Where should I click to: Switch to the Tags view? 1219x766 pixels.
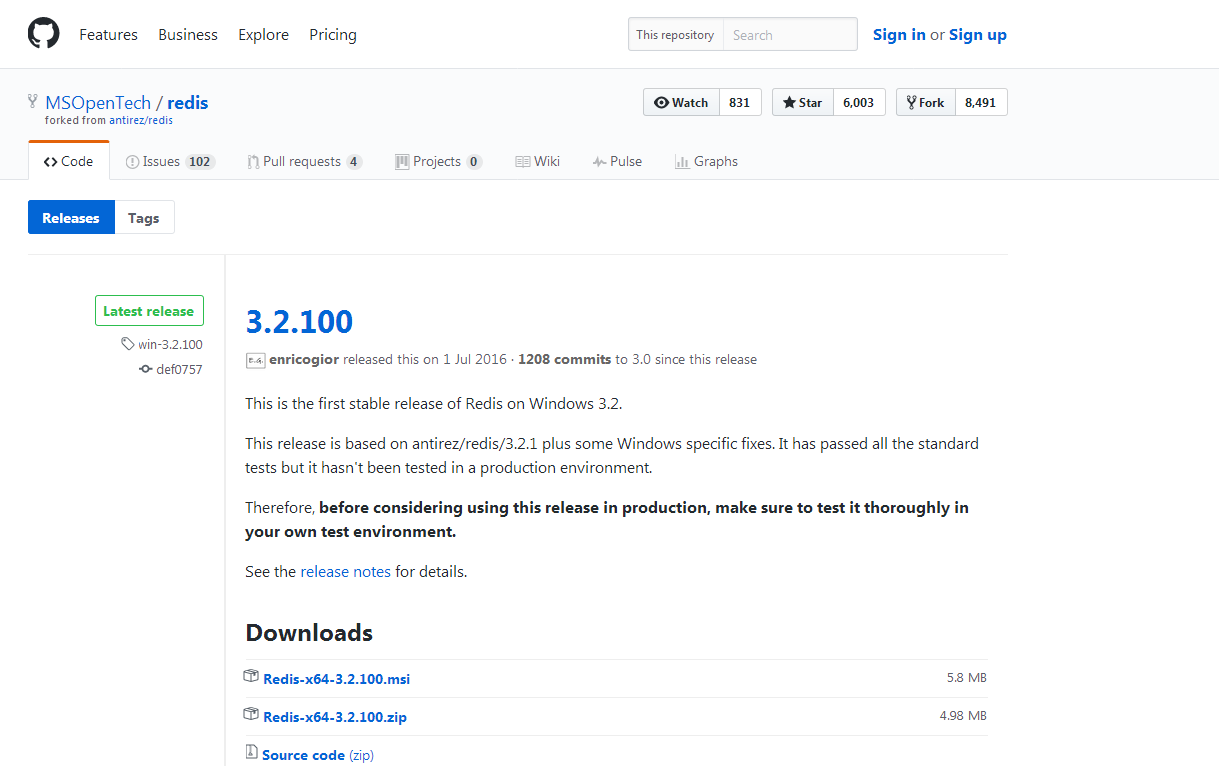[144, 217]
